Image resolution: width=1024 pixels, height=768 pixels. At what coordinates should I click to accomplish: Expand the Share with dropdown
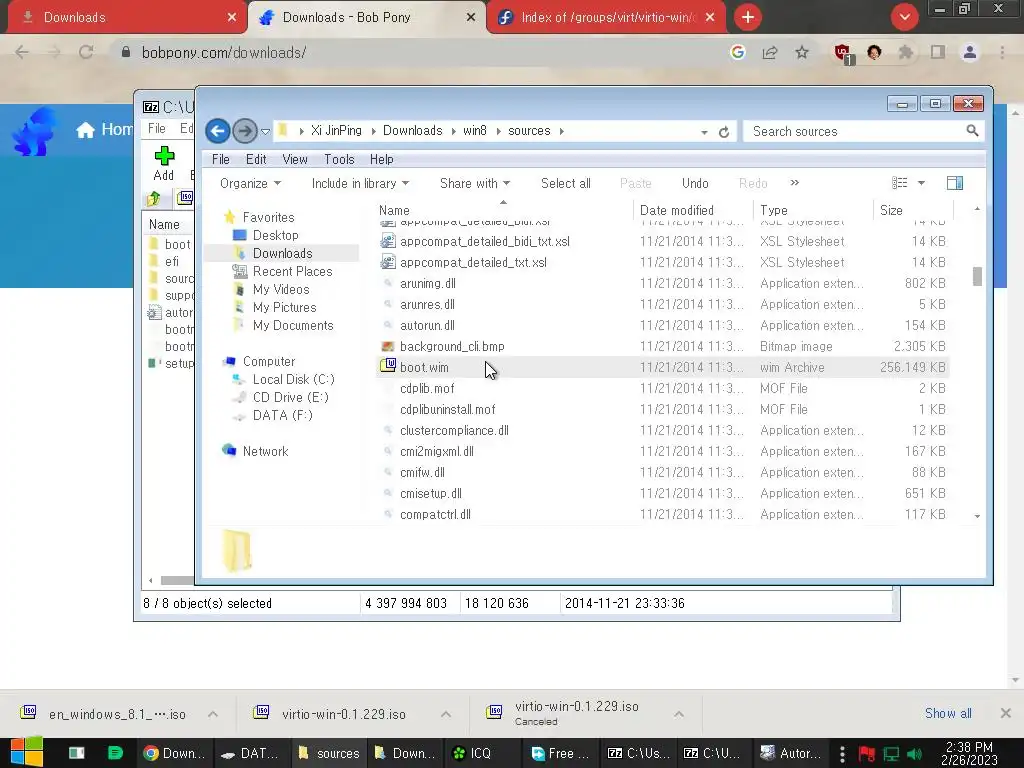coord(475,184)
